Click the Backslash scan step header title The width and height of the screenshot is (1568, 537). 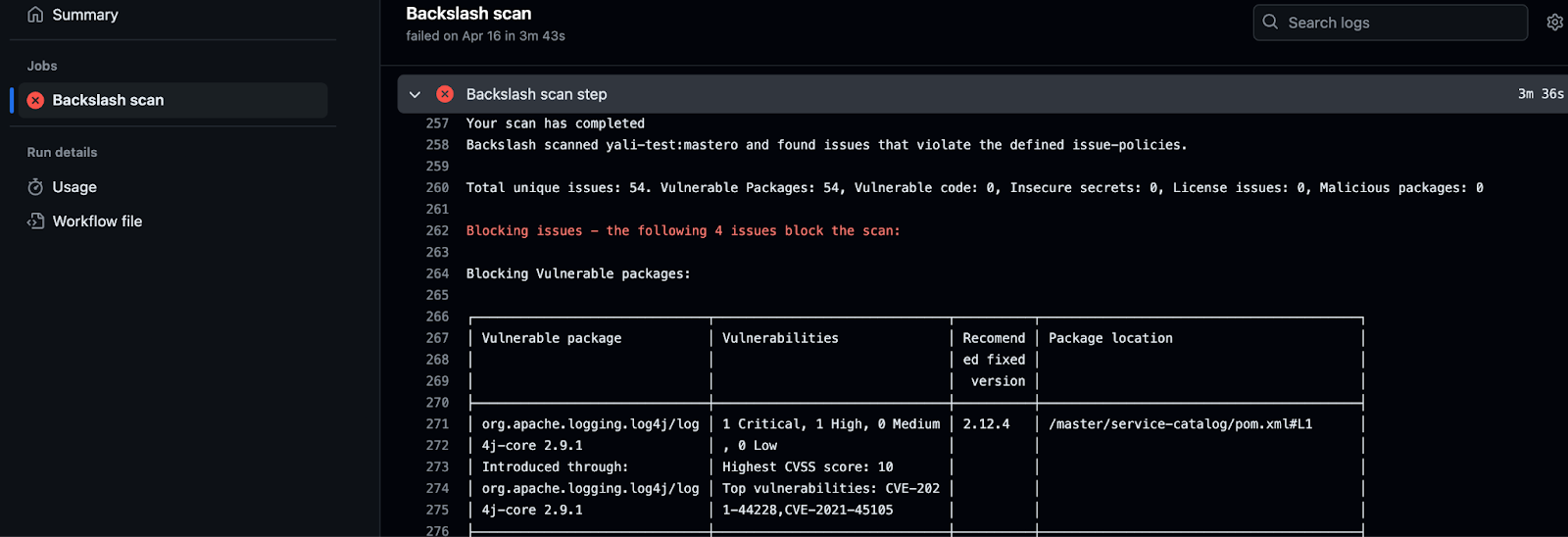click(536, 94)
